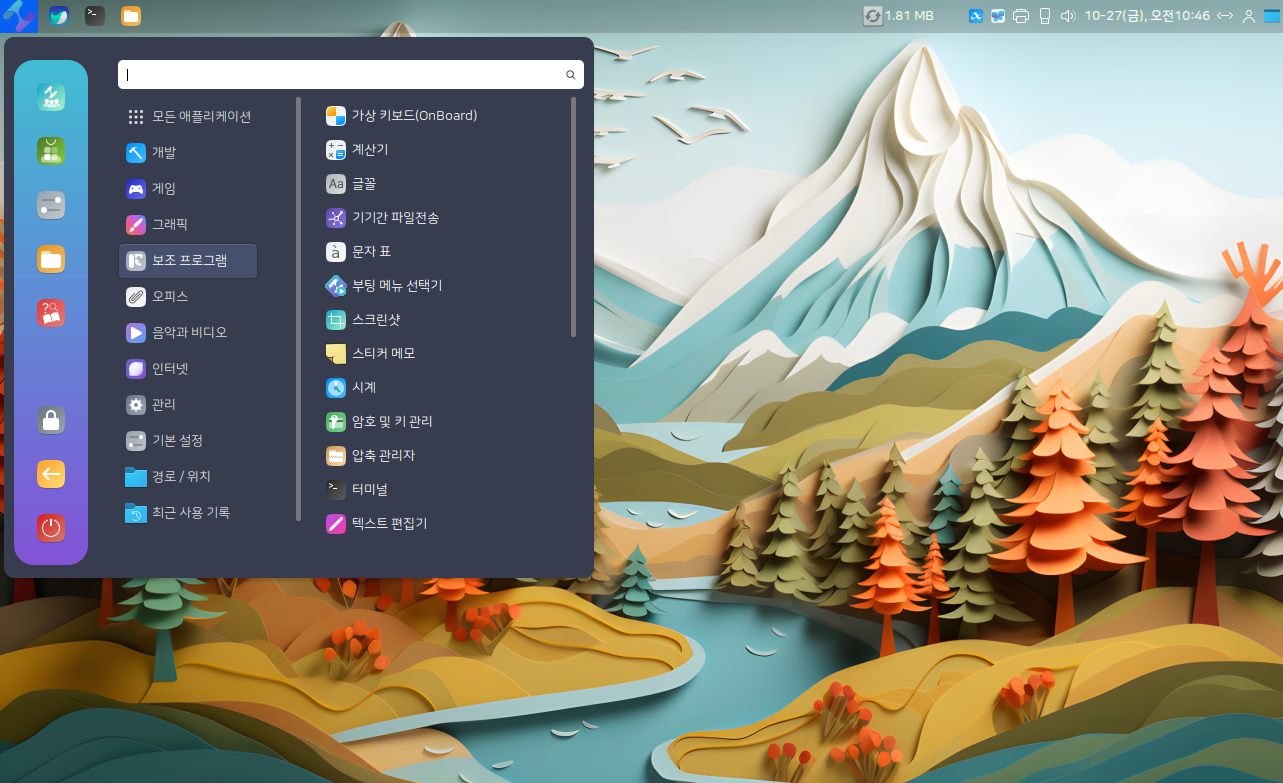
Task: Open the 인터넷 category
Action: tap(170, 369)
